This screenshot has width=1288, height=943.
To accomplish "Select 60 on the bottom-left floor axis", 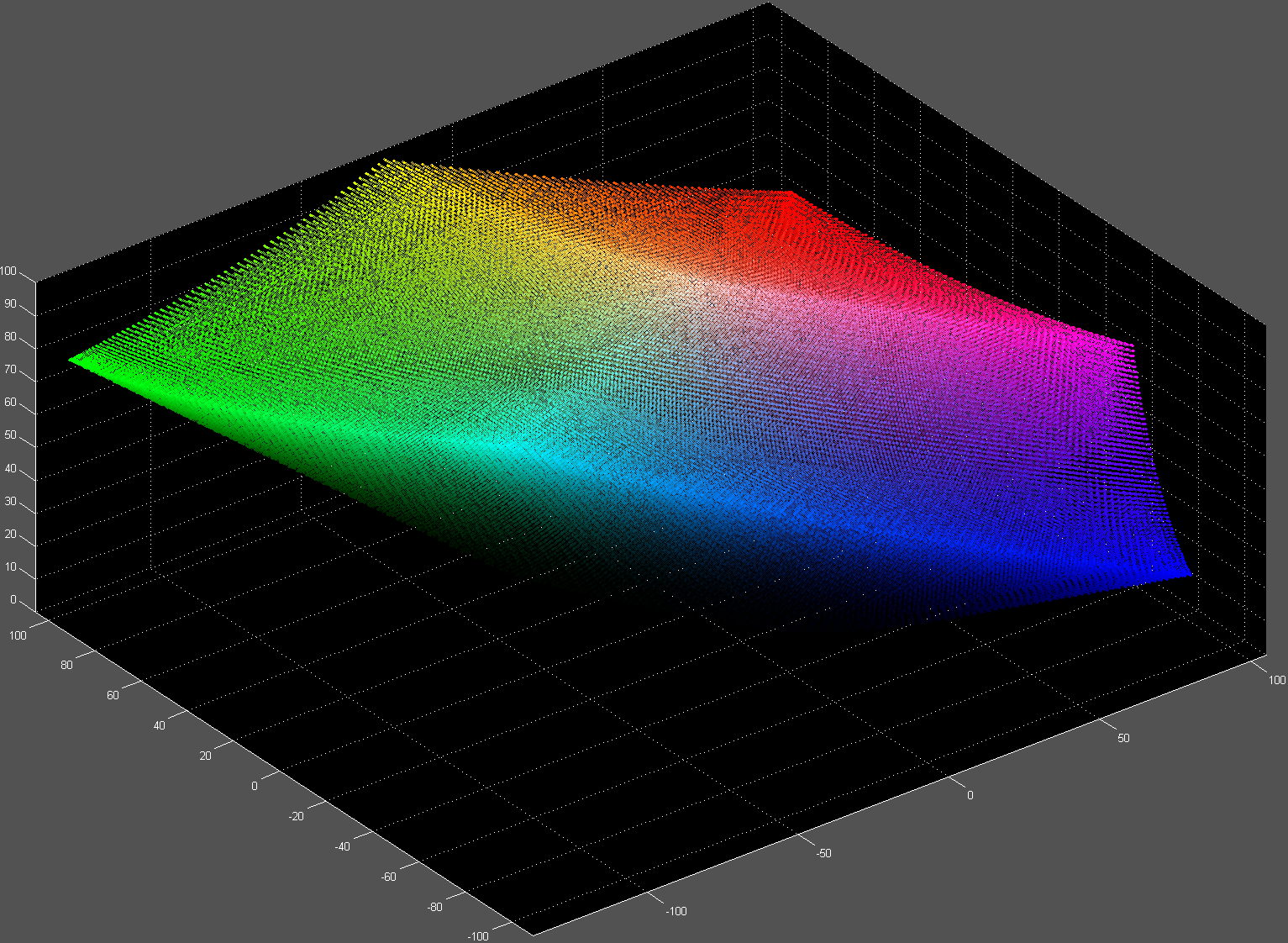I will pyautogui.click(x=113, y=696).
